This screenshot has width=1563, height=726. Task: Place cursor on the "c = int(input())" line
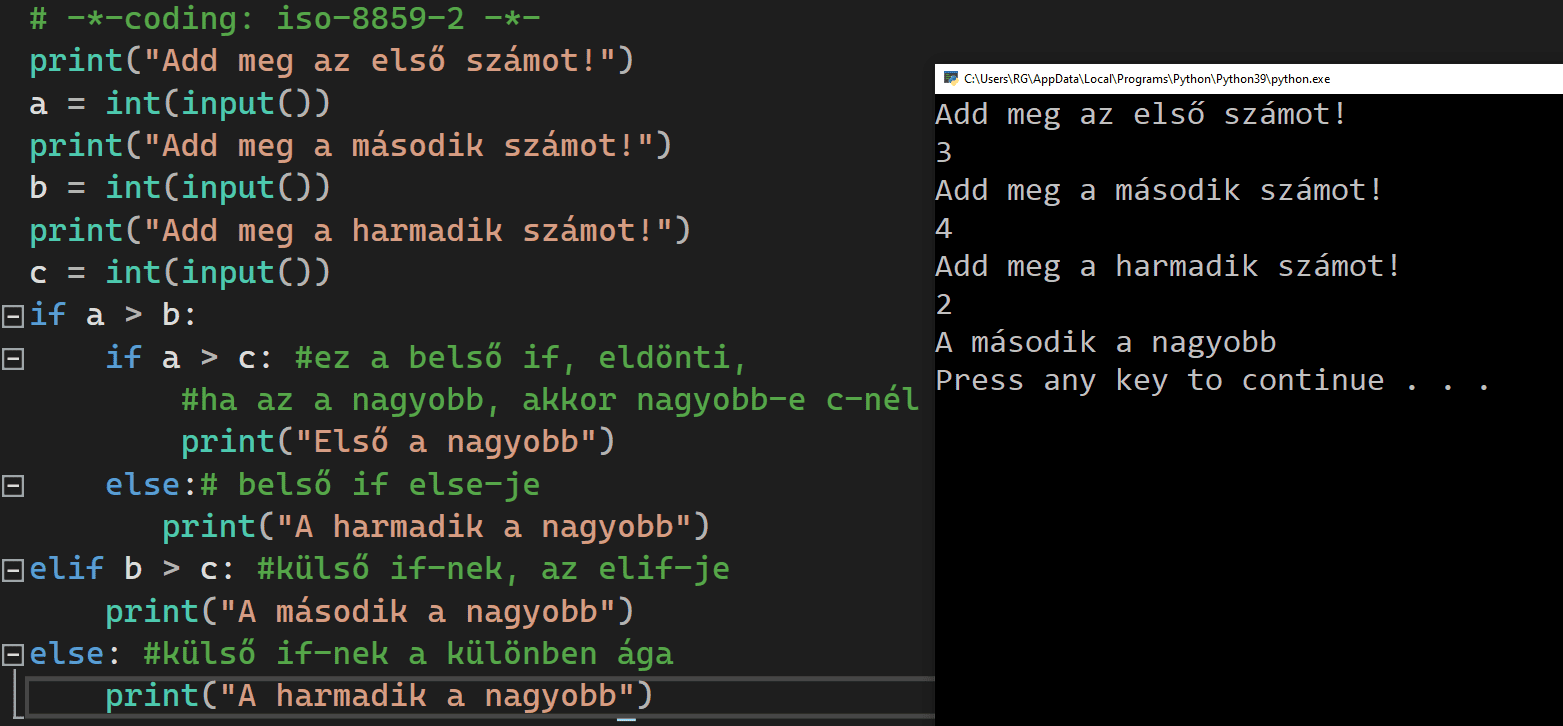click(179, 273)
